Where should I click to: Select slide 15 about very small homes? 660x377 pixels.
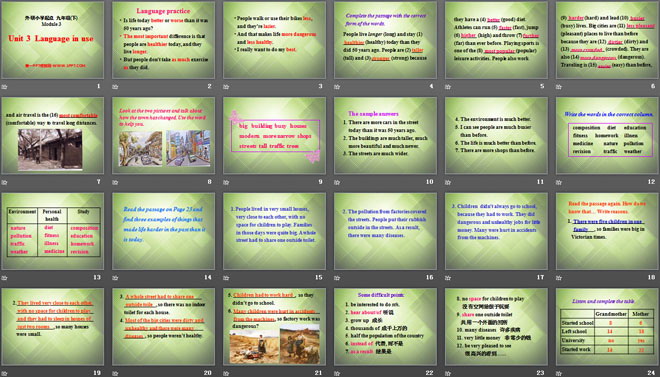274,231
